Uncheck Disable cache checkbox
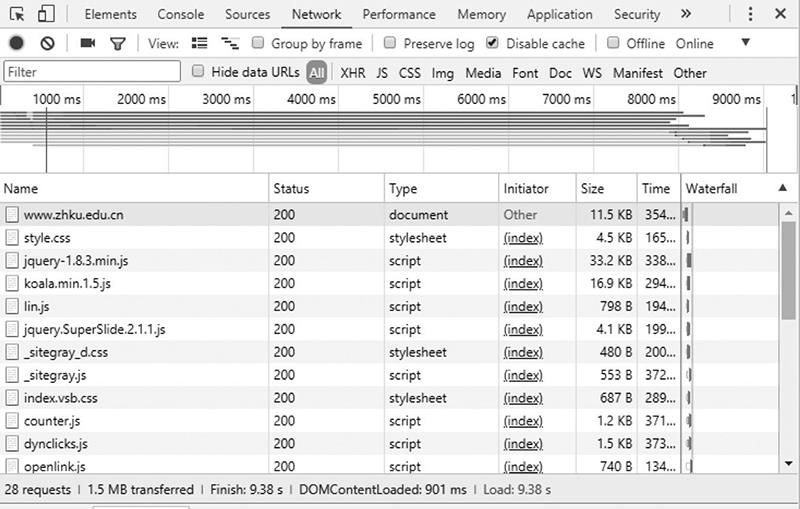This screenshot has height=509, width=800. coord(492,43)
